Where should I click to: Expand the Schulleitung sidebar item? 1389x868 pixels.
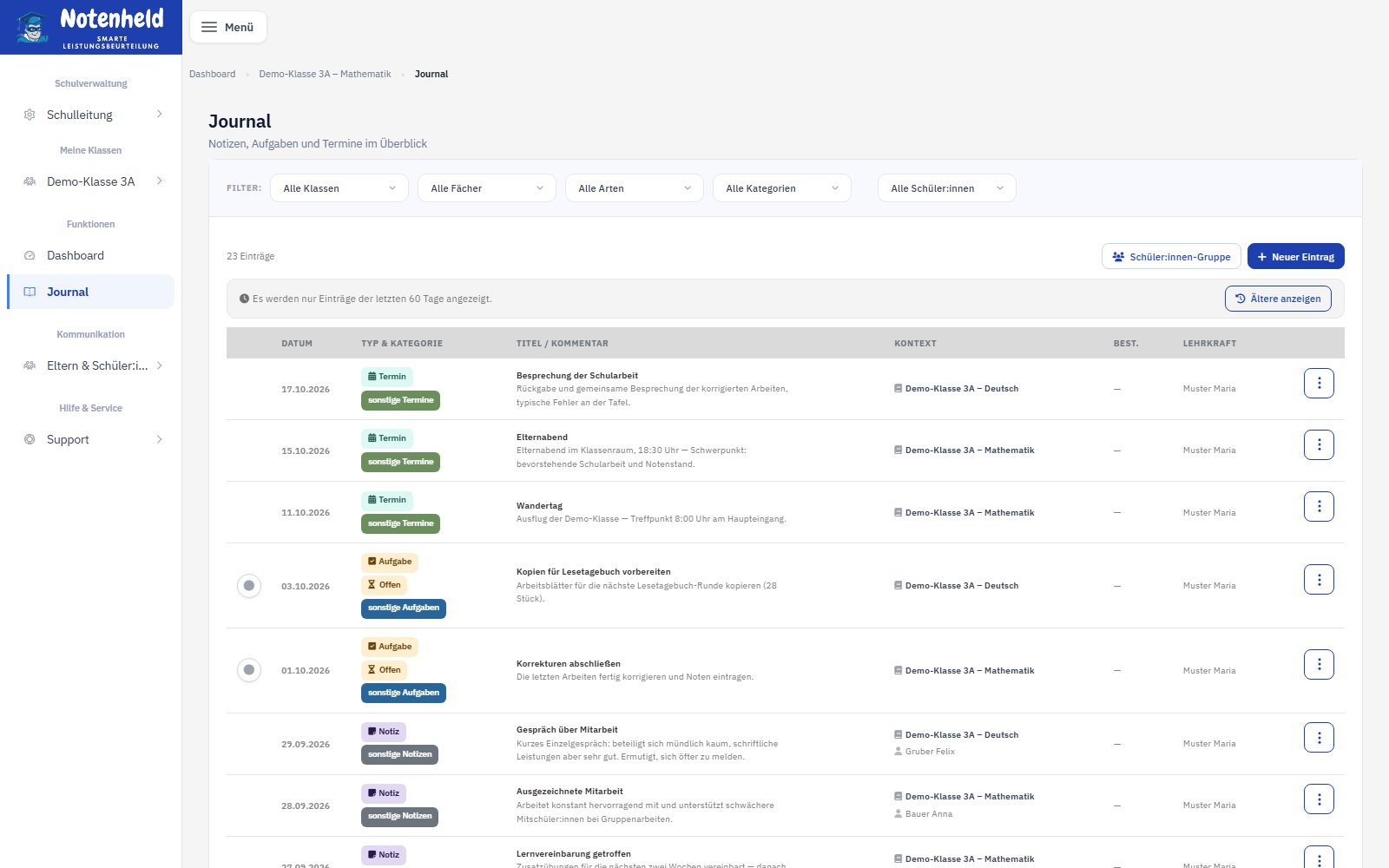click(91, 115)
